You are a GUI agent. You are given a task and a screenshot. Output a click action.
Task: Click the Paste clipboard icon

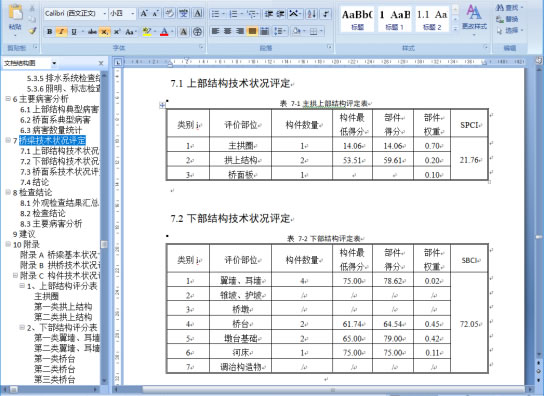click(16, 12)
